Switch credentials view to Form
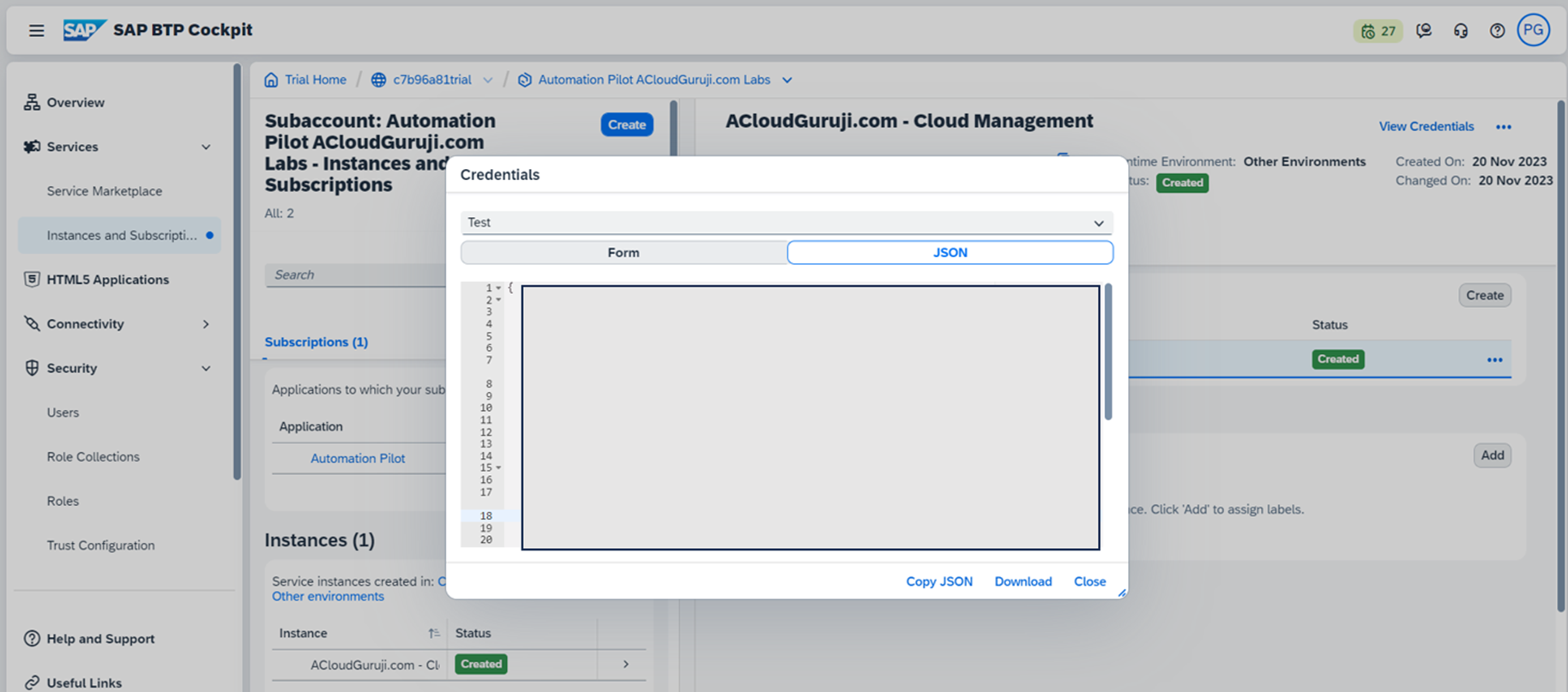1568x692 pixels. click(624, 253)
